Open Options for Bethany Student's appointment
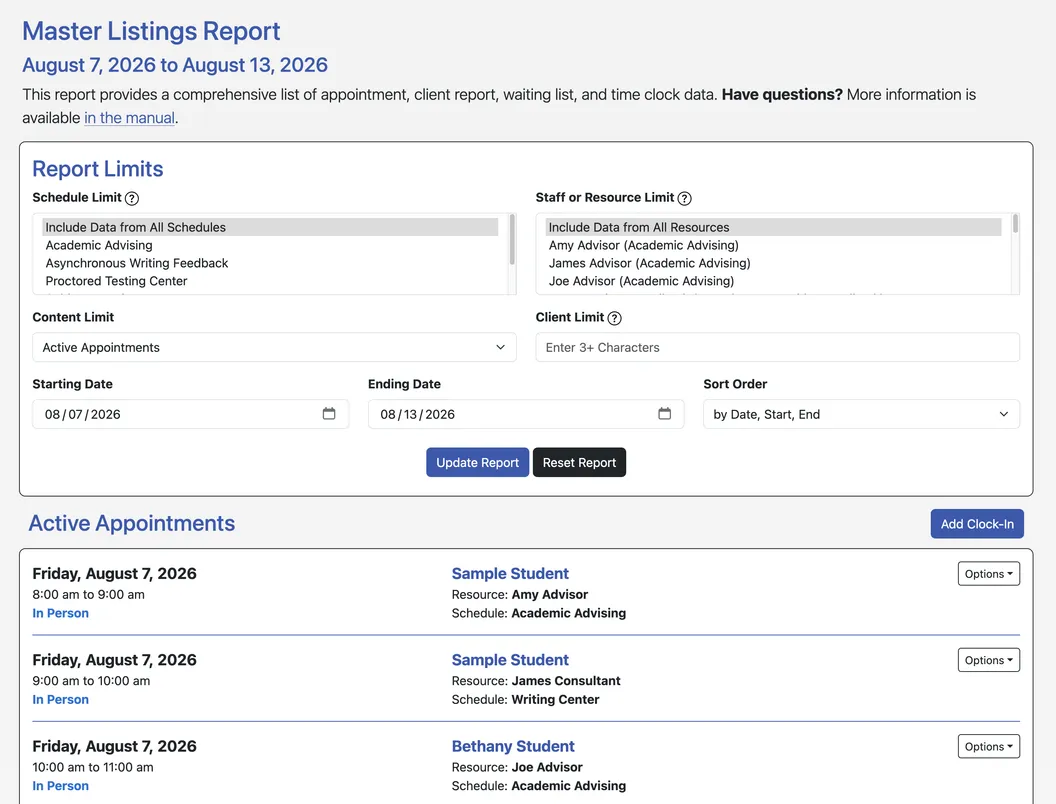 (988, 746)
